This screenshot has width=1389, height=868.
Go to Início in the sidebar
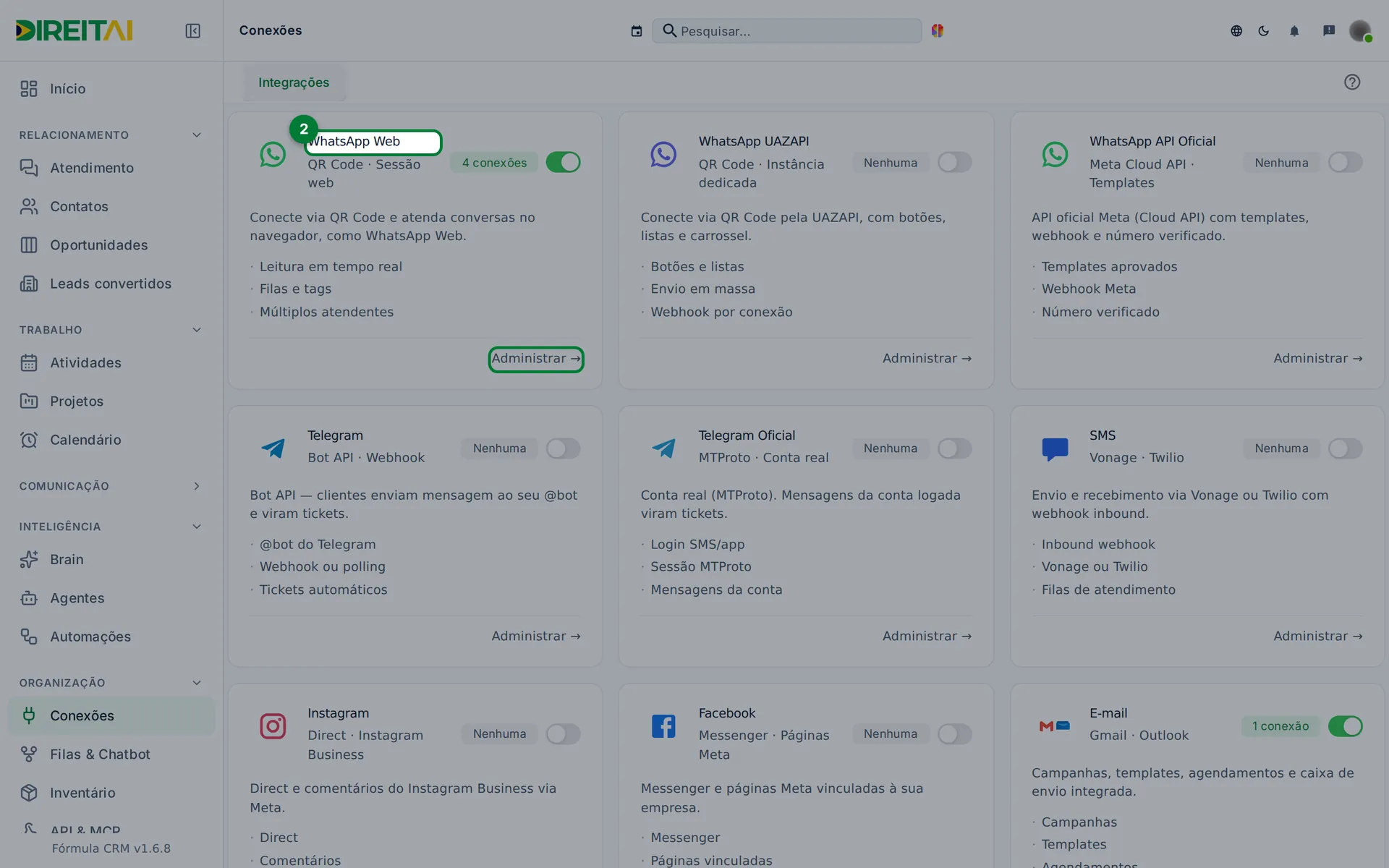[x=111, y=89]
